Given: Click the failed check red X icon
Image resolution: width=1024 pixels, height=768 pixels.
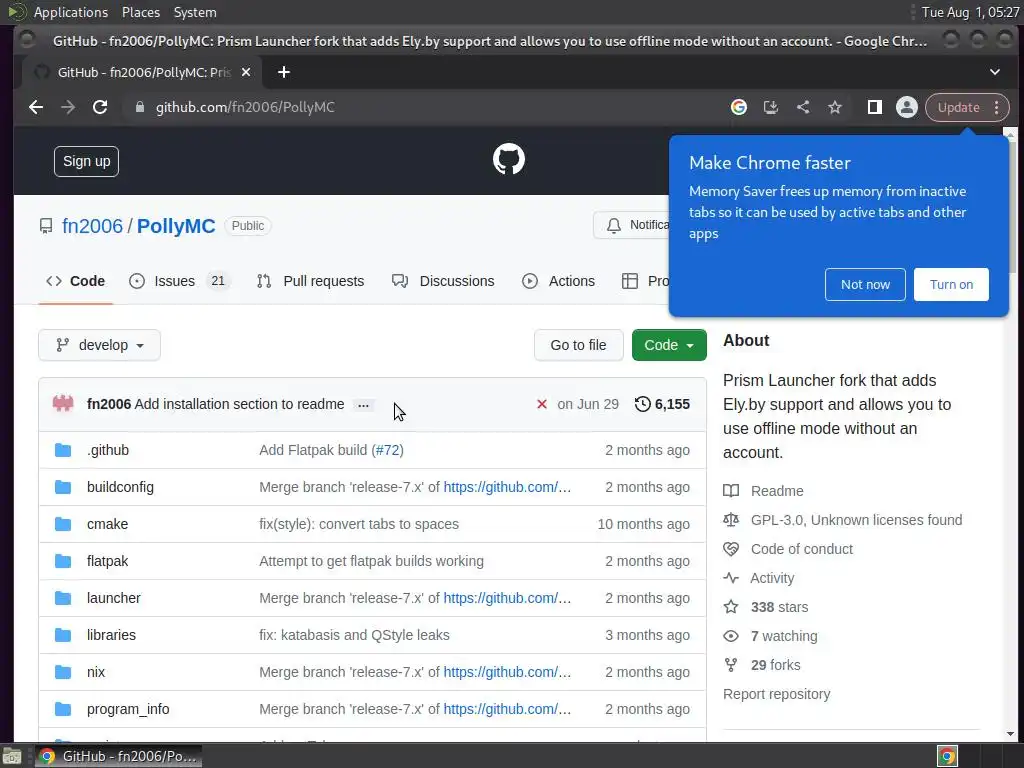Looking at the screenshot, I should coord(541,404).
